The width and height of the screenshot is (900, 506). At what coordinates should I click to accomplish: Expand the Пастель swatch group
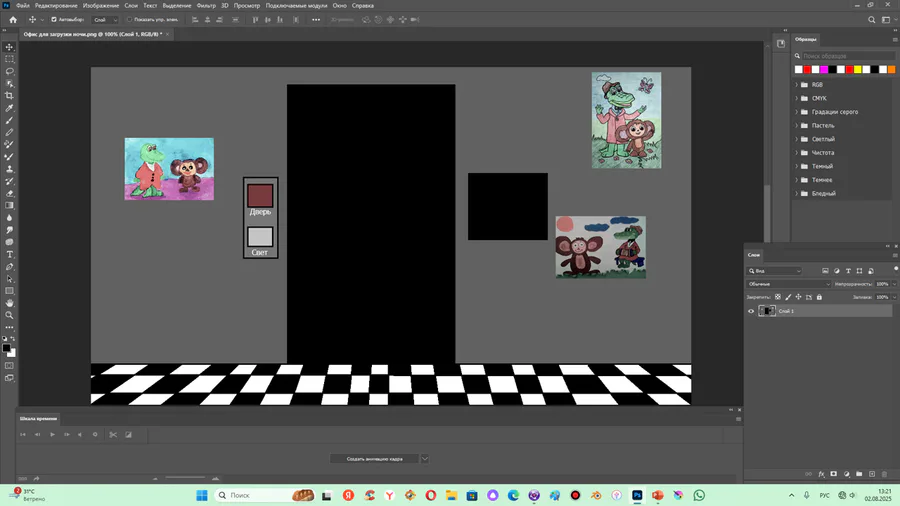(797, 126)
